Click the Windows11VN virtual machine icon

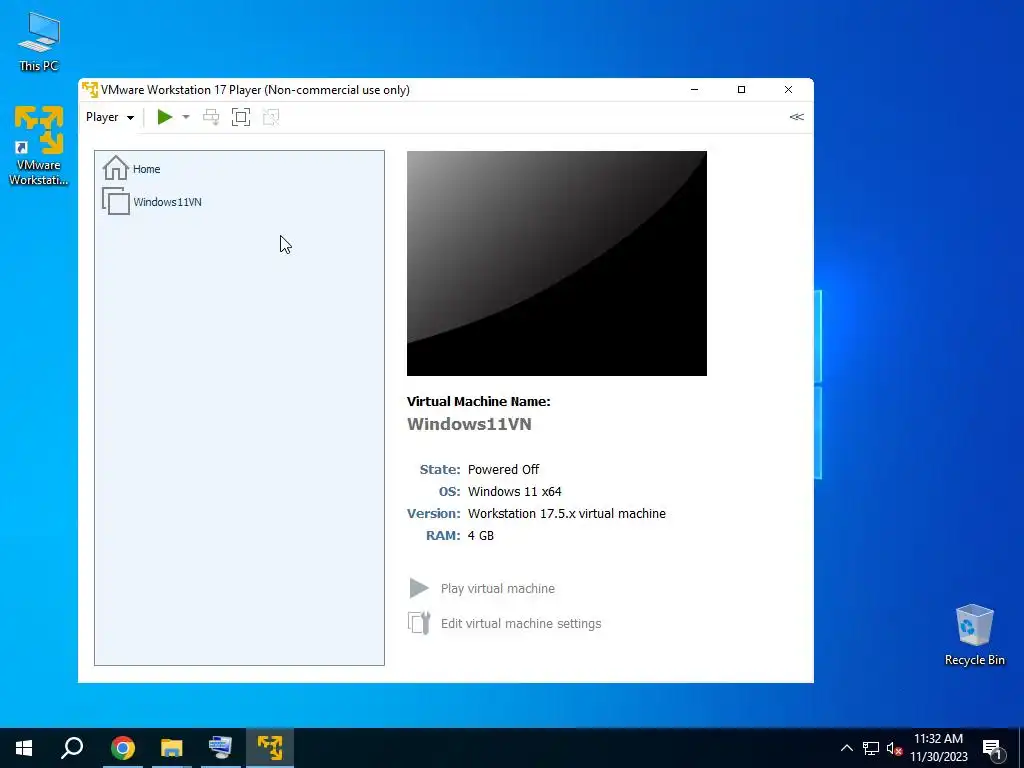pos(116,201)
